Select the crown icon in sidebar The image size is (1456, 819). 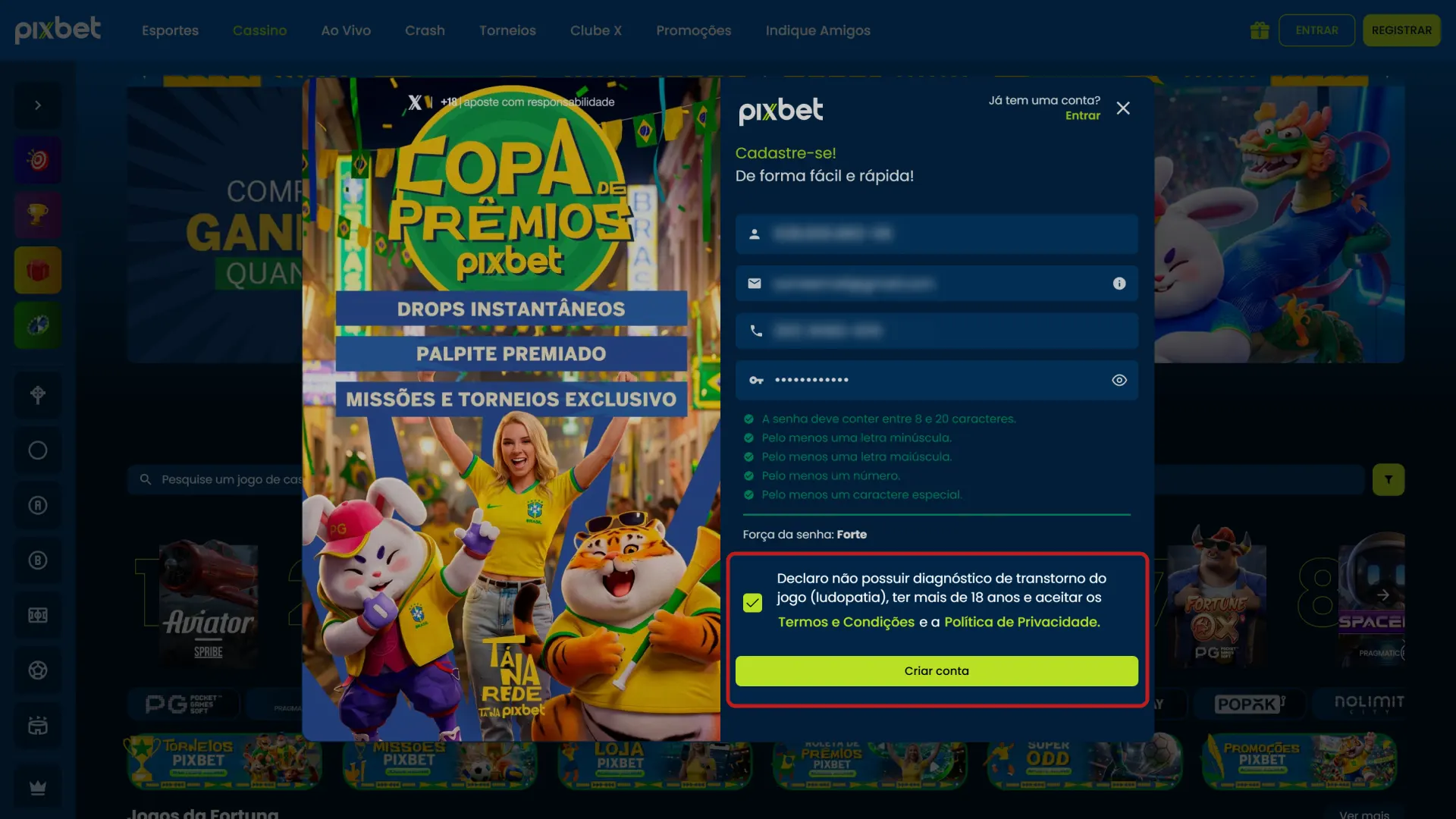38,788
